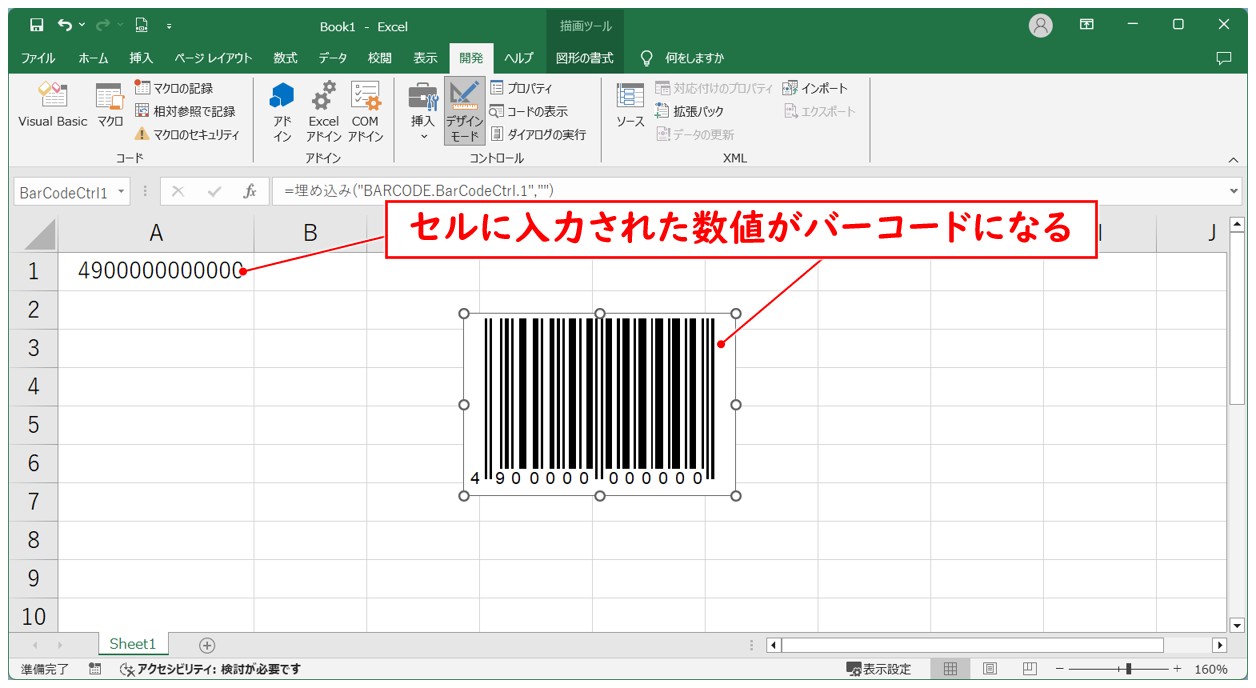Open the XML ソース pane
The height and width of the screenshot is (688, 1256).
coord(630,105)
